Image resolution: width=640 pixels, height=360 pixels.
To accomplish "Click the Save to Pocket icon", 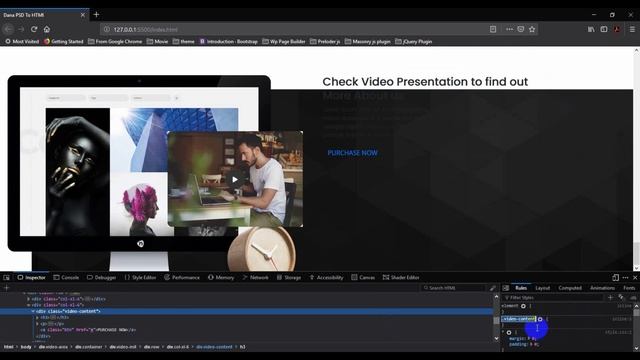I will coord(521,29).
